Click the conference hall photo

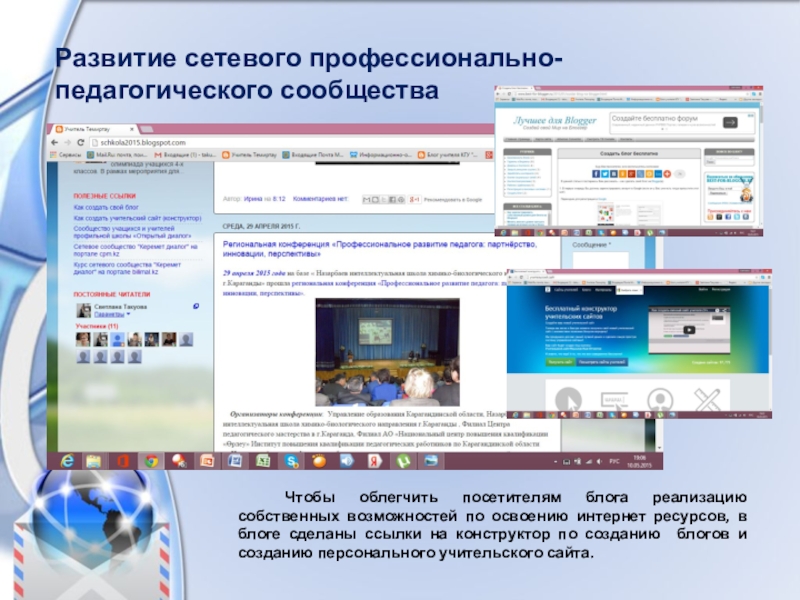[387, 352]
